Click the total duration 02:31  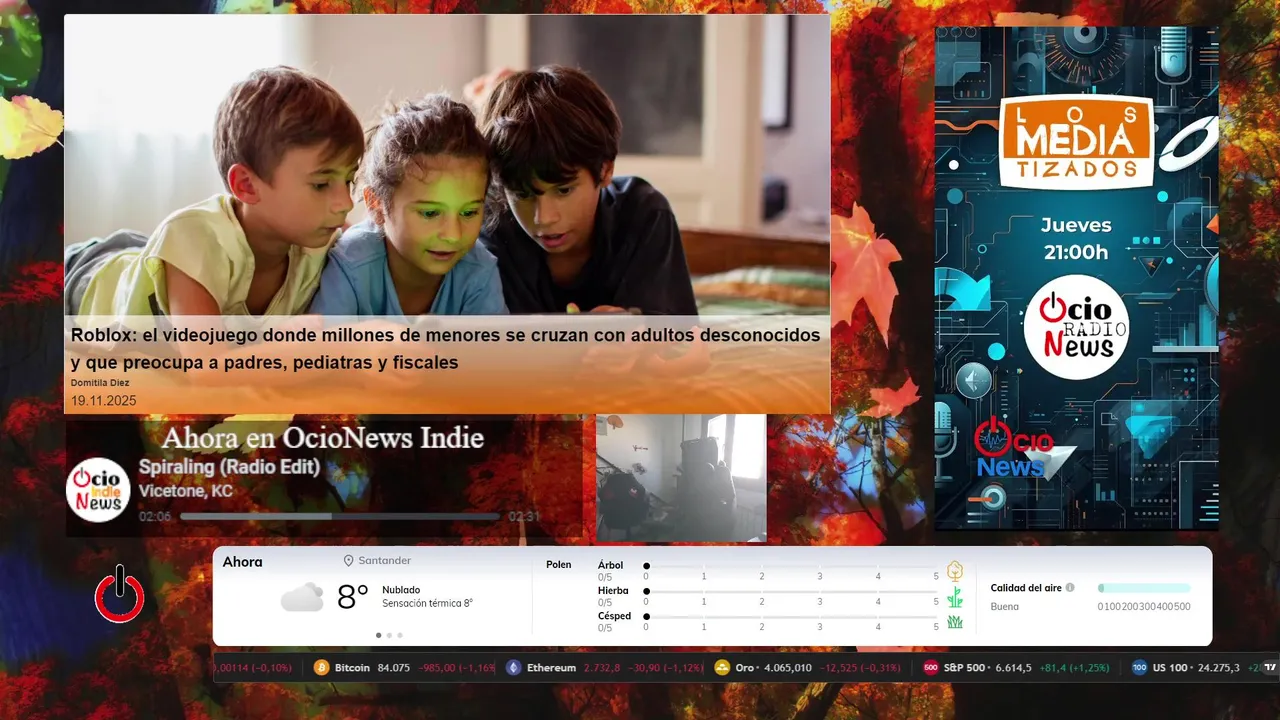[x=524, y=517]
